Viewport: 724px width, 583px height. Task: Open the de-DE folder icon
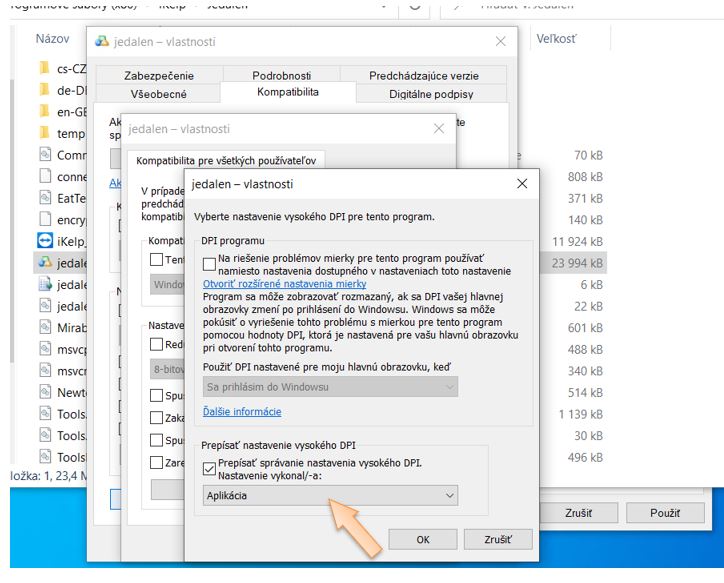(x=44, y=90)
